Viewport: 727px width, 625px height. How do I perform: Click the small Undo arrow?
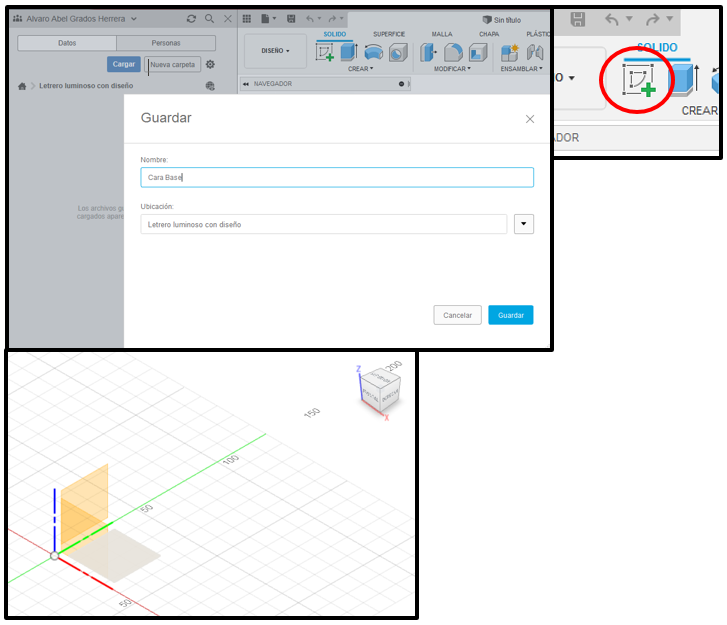[x=310, y=19]
